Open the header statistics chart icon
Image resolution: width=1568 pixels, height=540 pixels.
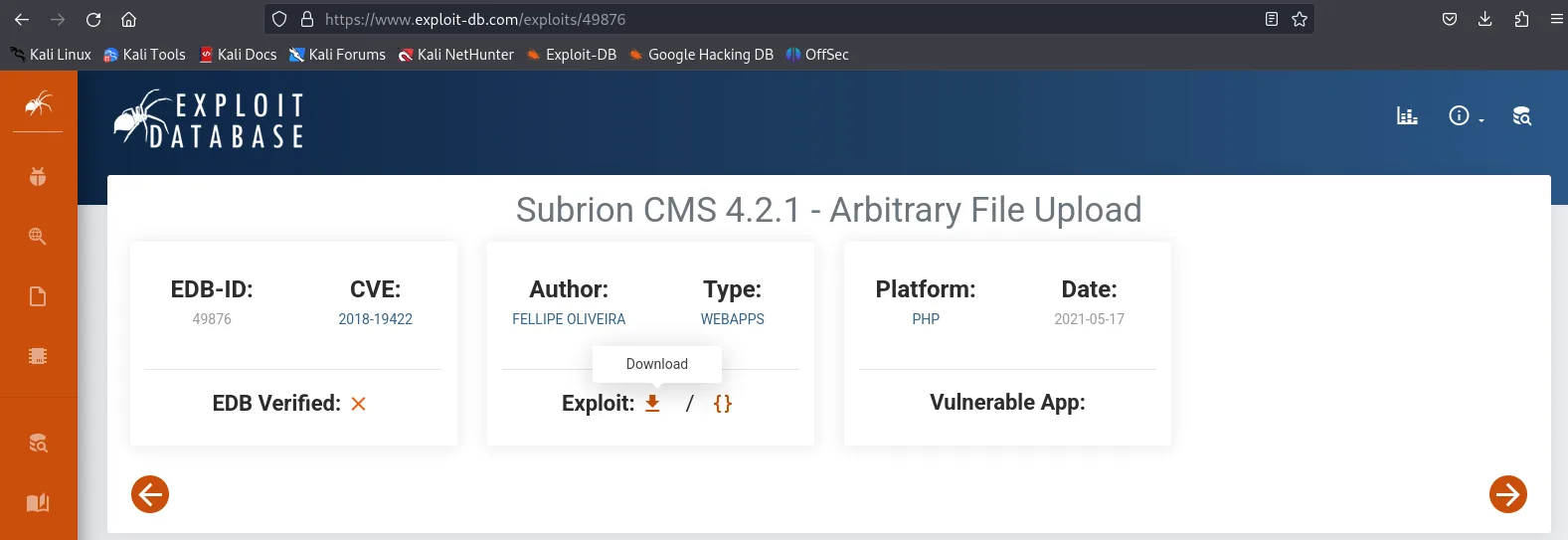tap(1407, 116)
